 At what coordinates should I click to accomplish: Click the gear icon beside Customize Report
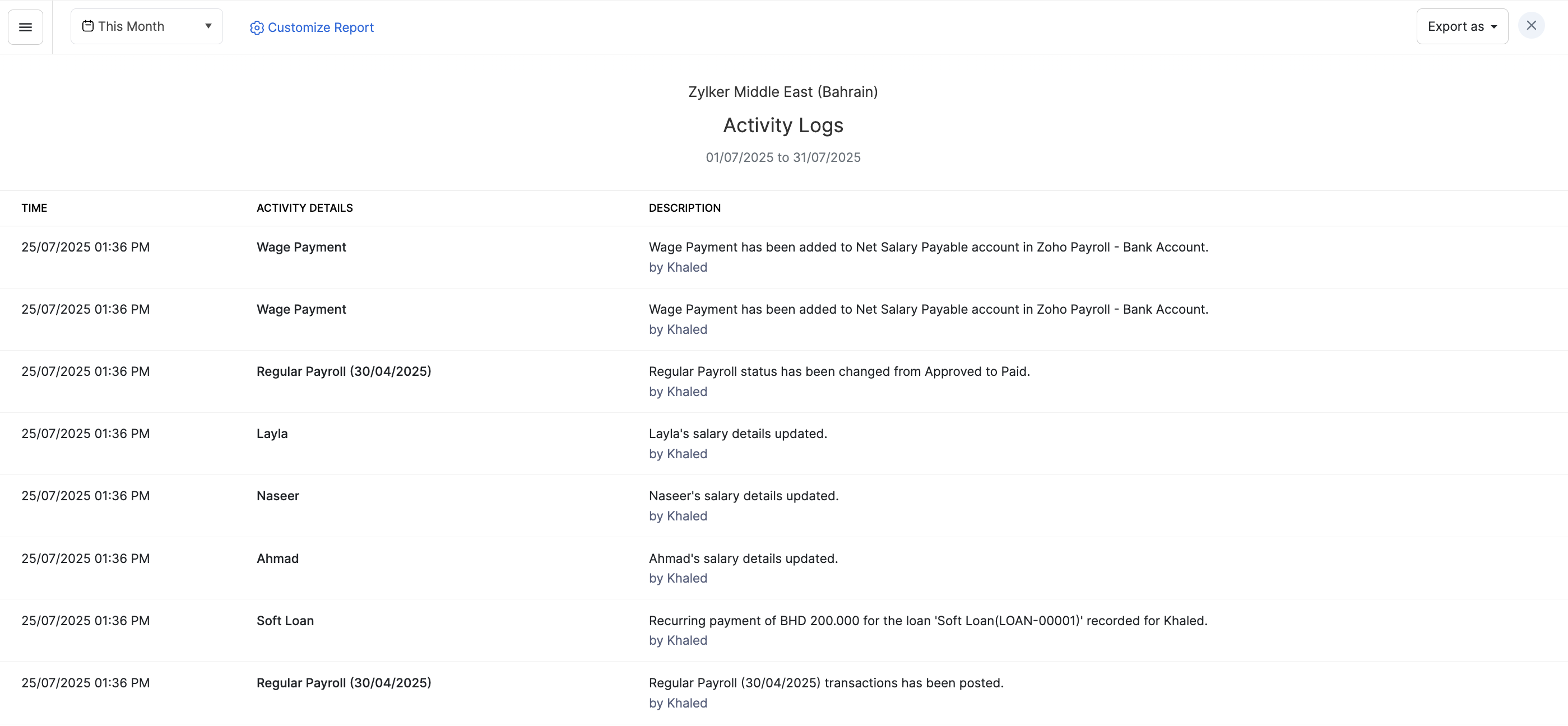(x=257, y=27)
